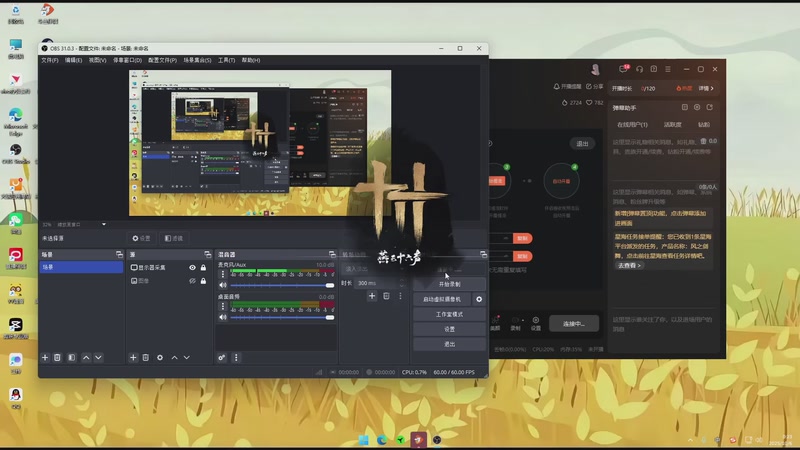800x450 pixels.
Task: Hide the 显示器采集 source with its eye icon
Action: (192, 267)
